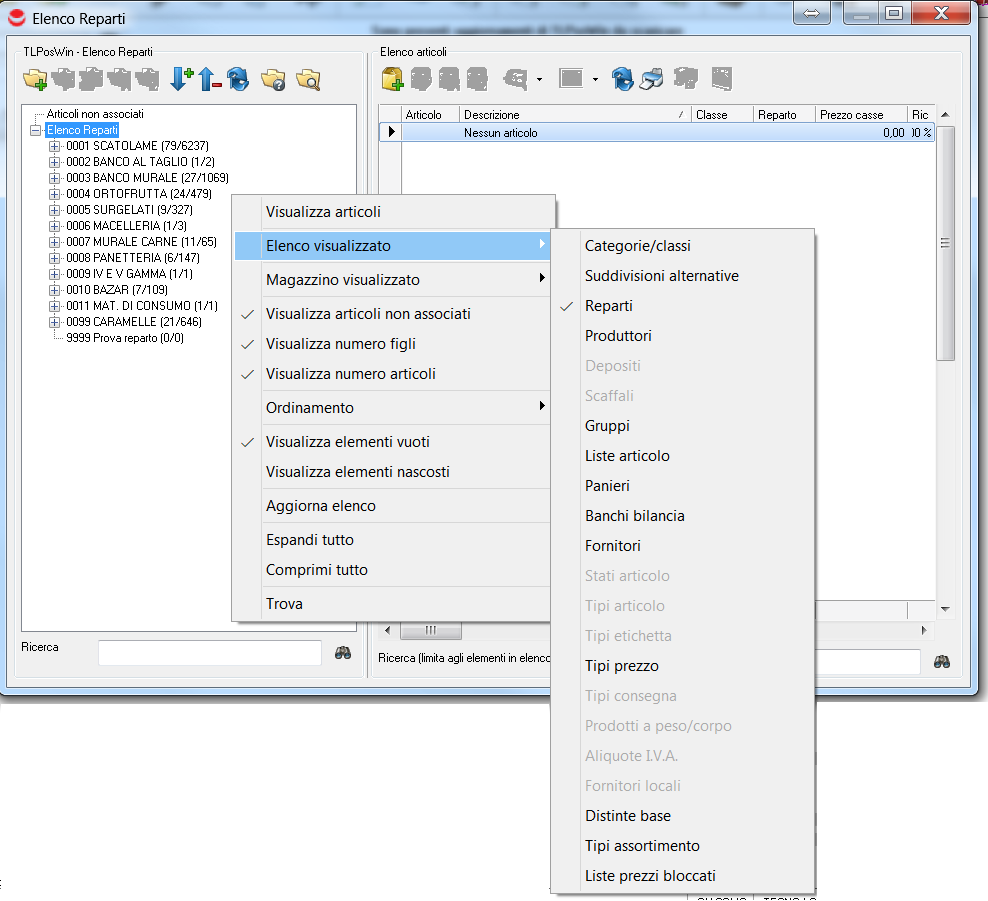This screenshot has width=988, height=901.
Task: Select Categorie/classi from the submenu
Action: pos(637,246)
